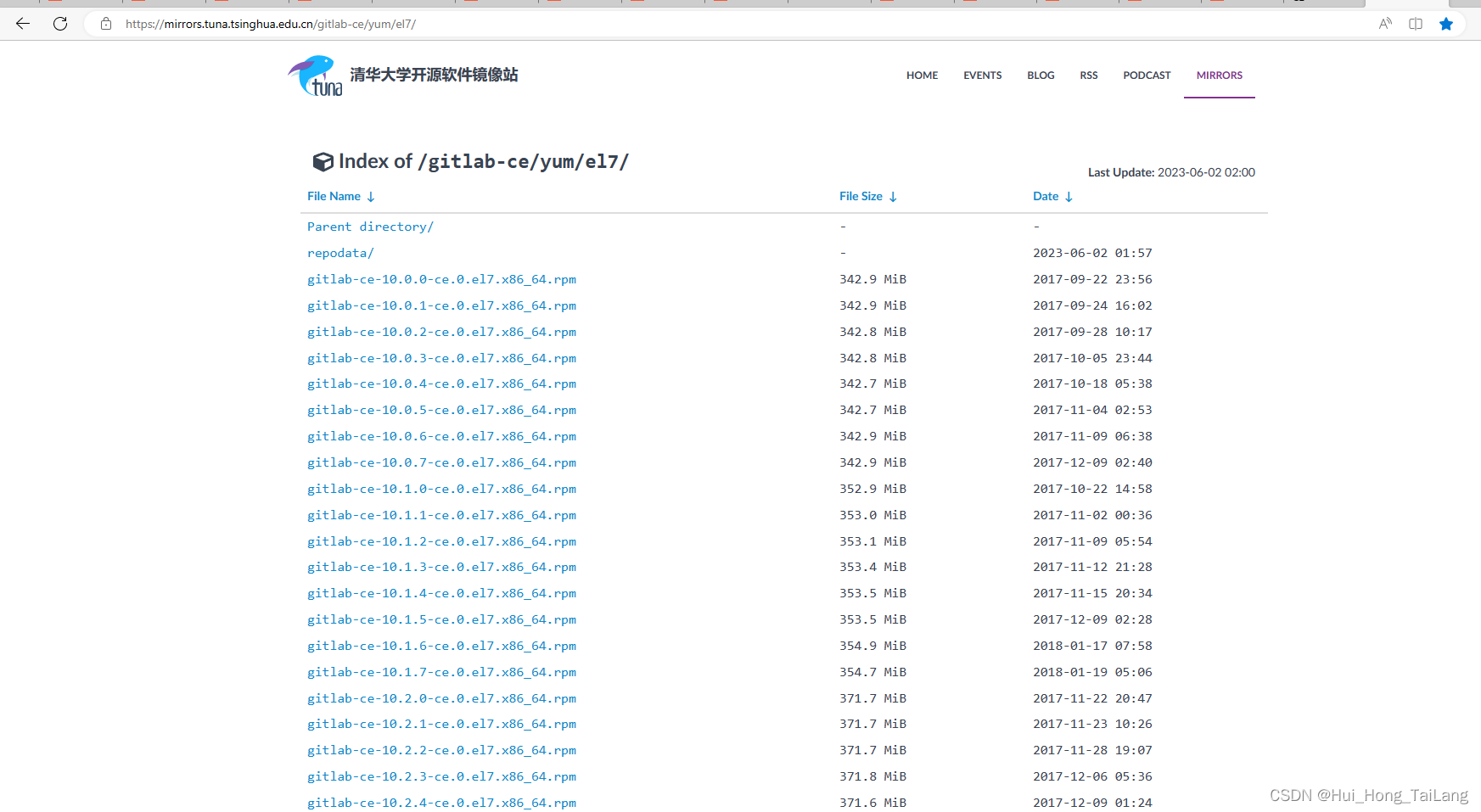Download gitlab-ce-10.2.2-ce.0.el7.x86_64.rpm
This screenshot has height=812, width=1481.
point(441,750)
